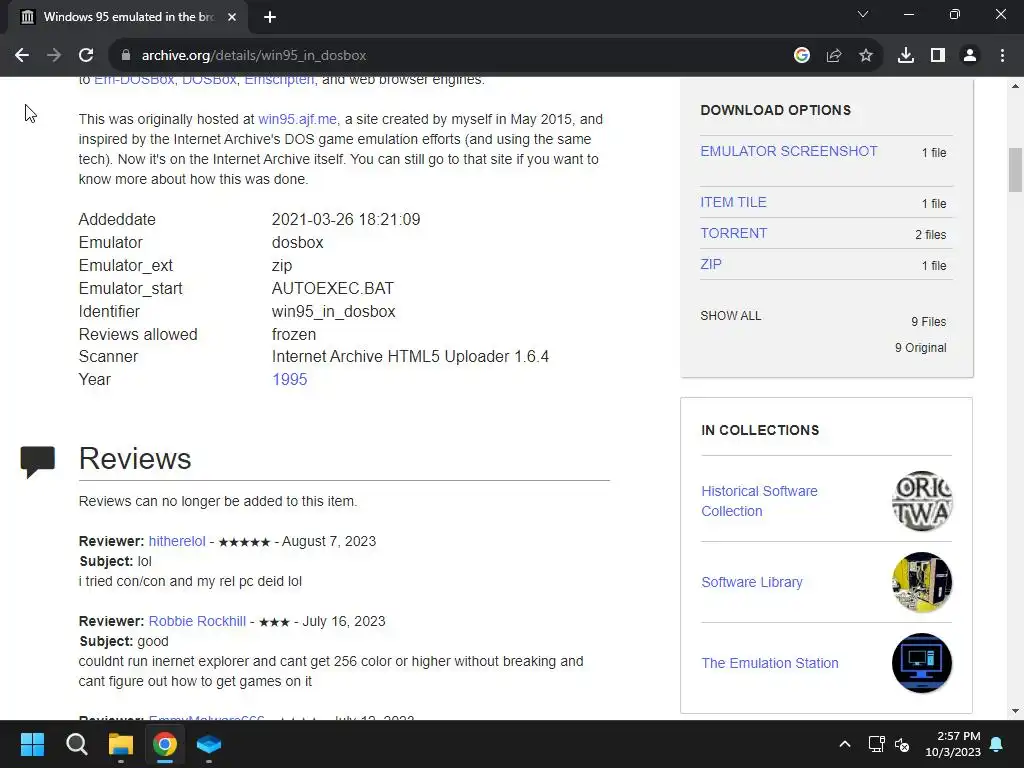Expand EMULATOR SCREENSHOT download option
The height and width of the screenshot is (768, 1024).
click(x=789, y=152)
